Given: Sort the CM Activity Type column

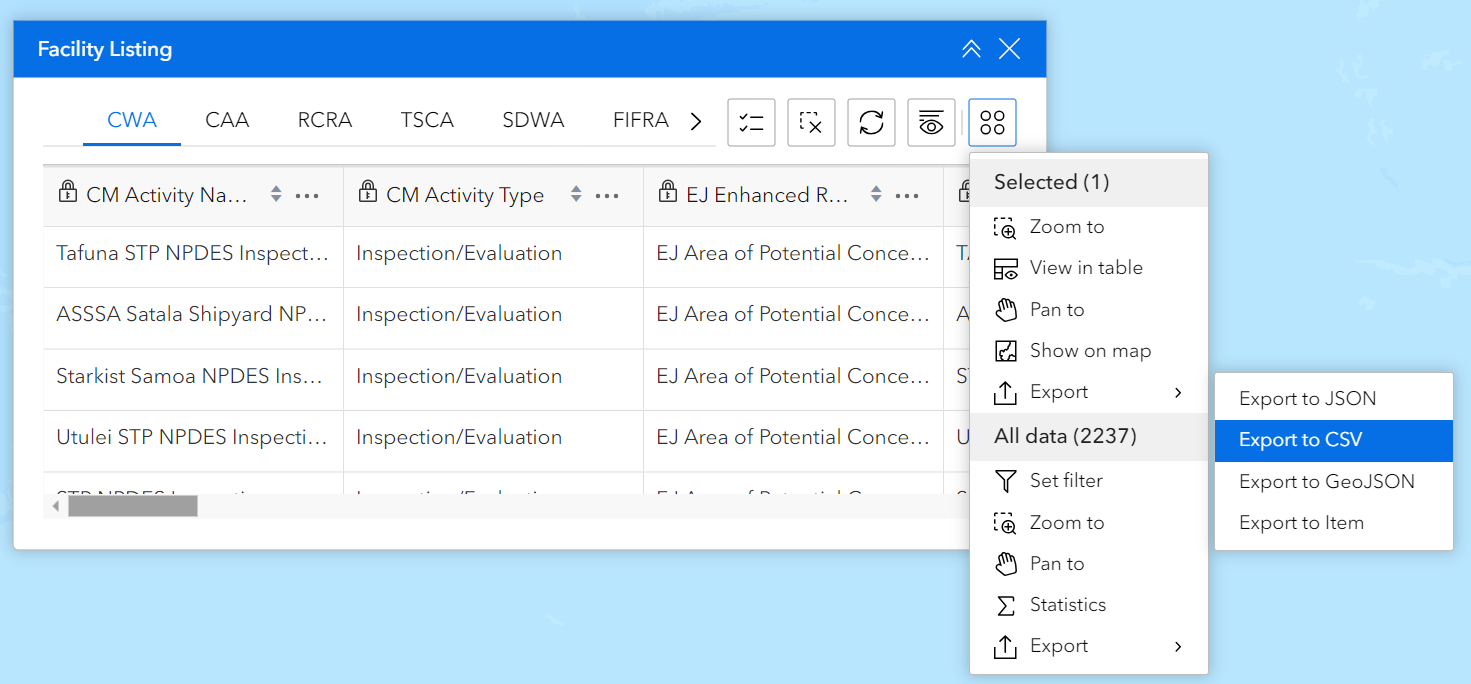Looking at the screenshot, I should click(576, 195).
